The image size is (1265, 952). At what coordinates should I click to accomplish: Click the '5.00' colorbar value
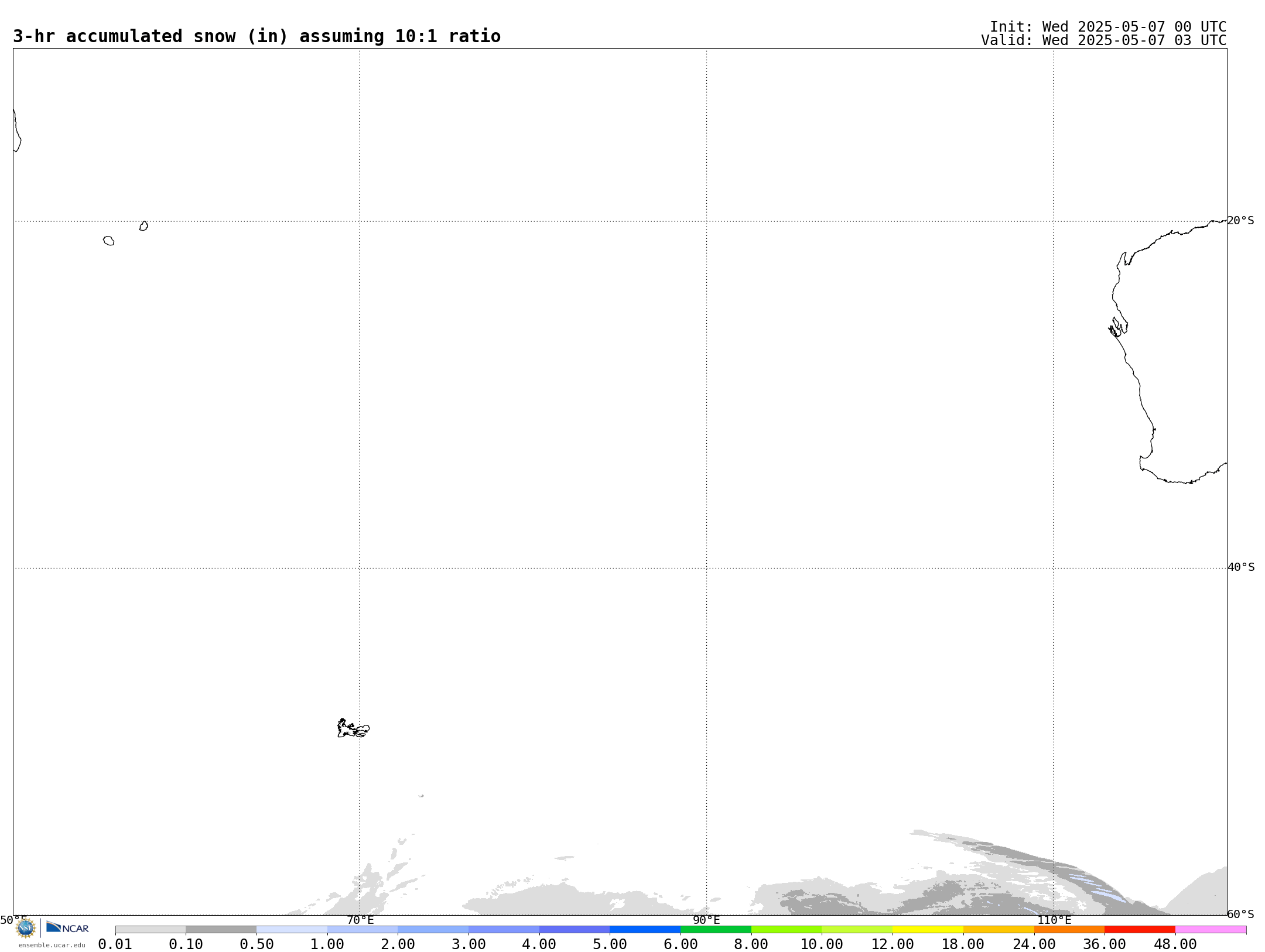tap(610, 944)
